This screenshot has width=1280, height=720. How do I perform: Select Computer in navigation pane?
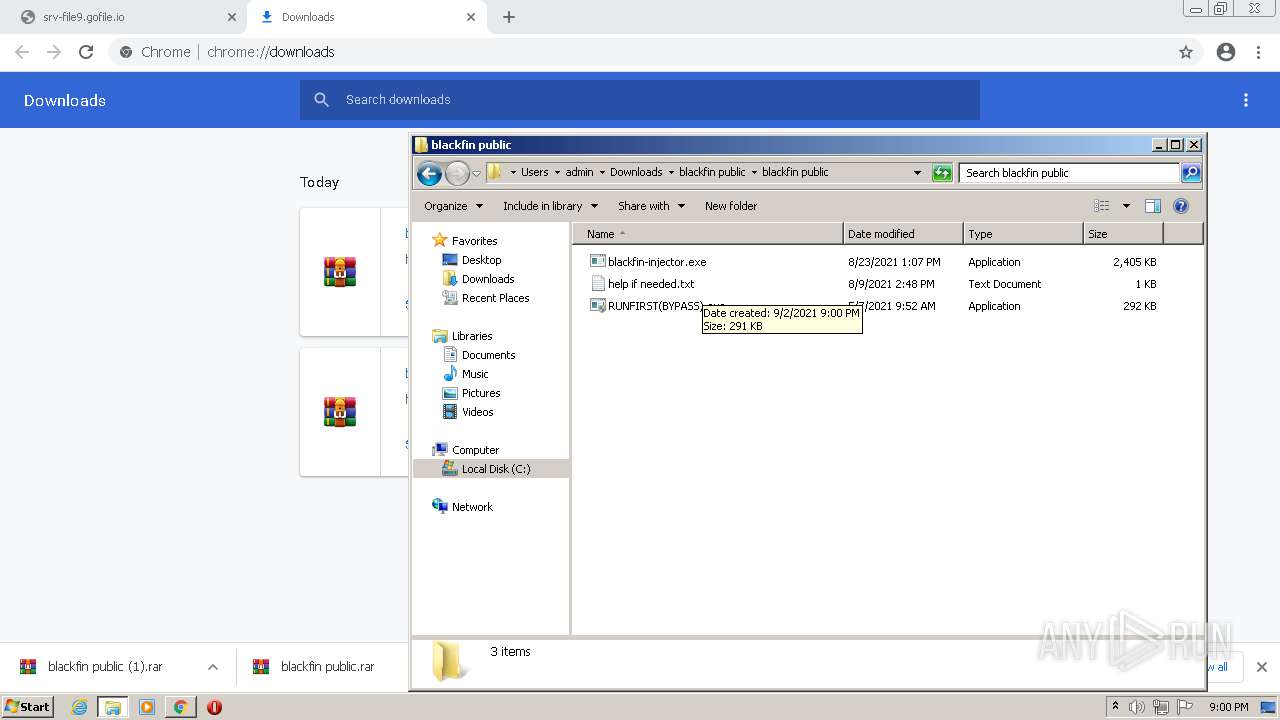coord(475,450)
